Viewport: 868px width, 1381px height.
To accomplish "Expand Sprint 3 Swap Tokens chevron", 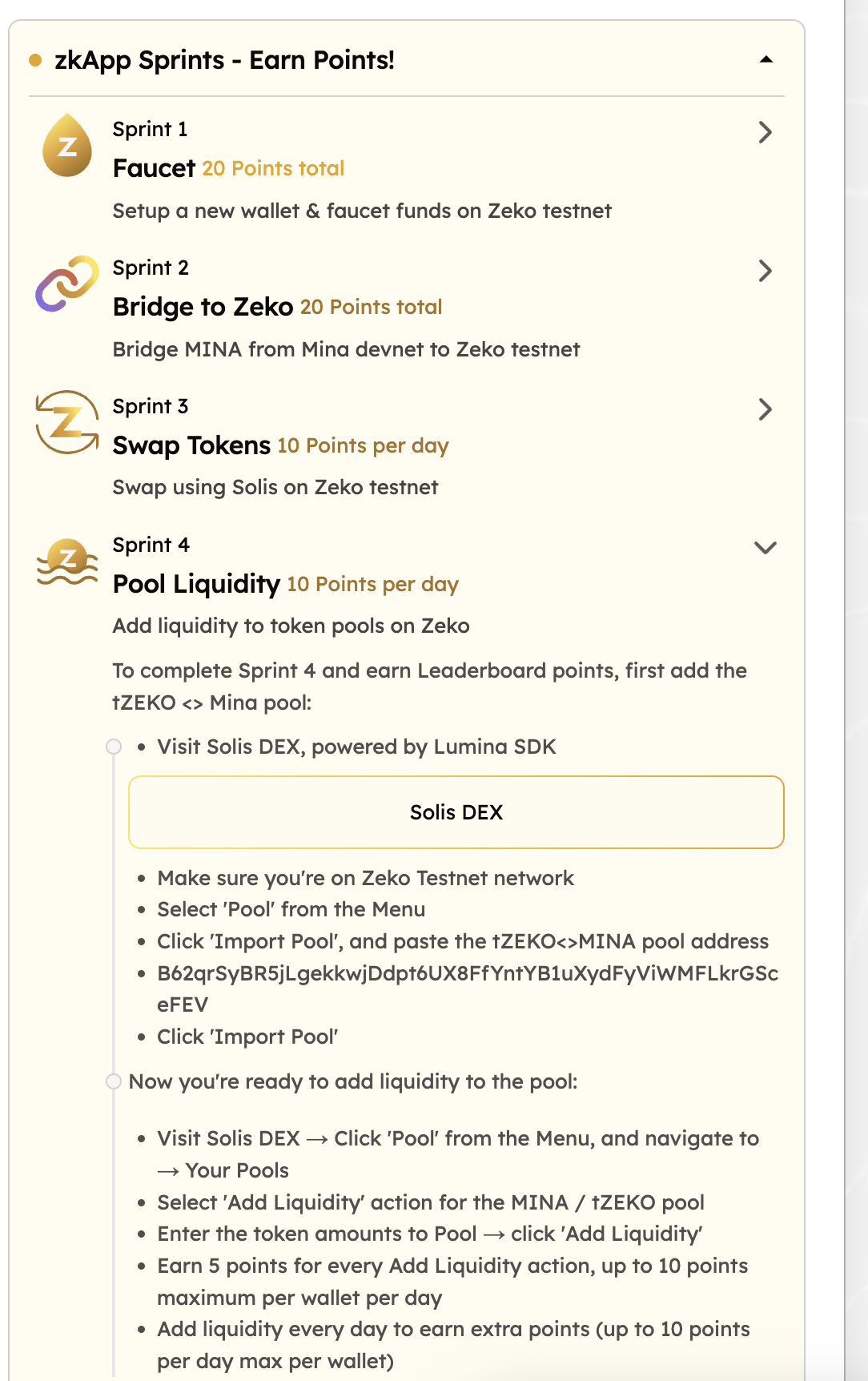I will pyautogui.click(x=765, y=409).
